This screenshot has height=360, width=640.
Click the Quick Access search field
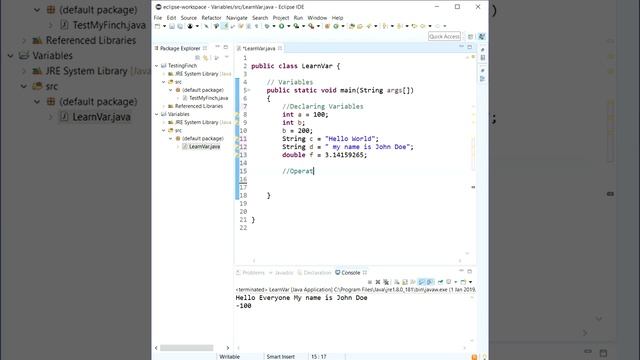(x=444, y=36)
